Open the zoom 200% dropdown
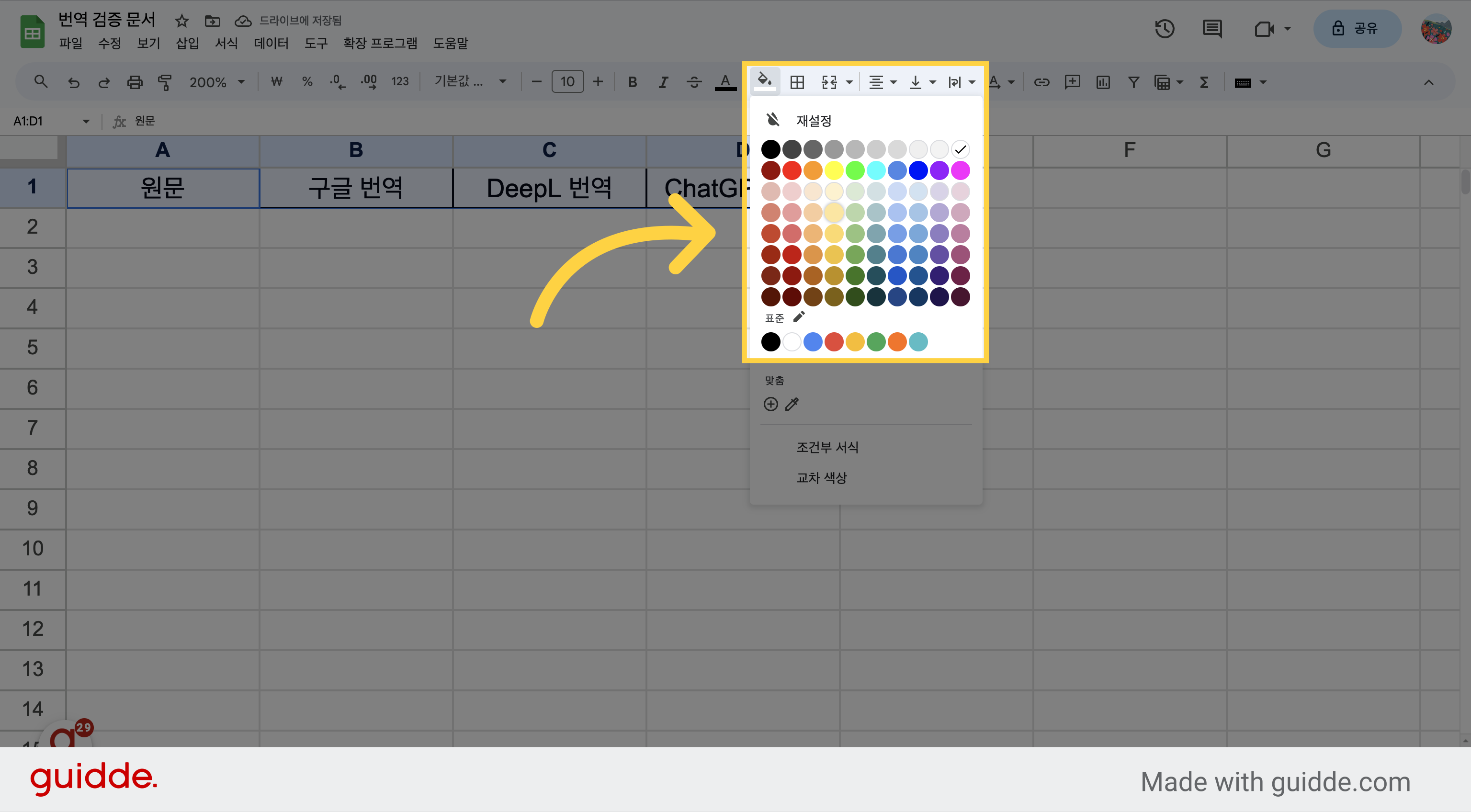 [217, 82]
